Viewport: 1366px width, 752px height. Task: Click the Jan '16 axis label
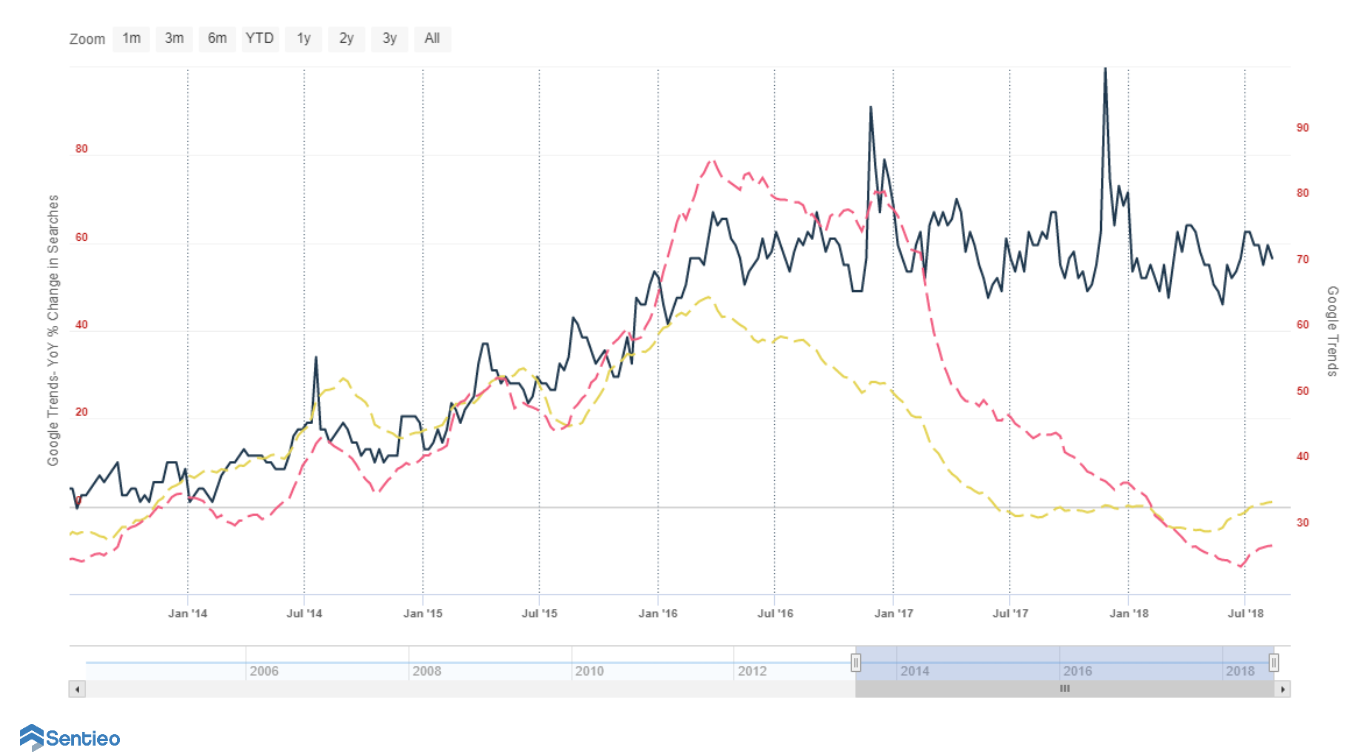pos(658,612)
